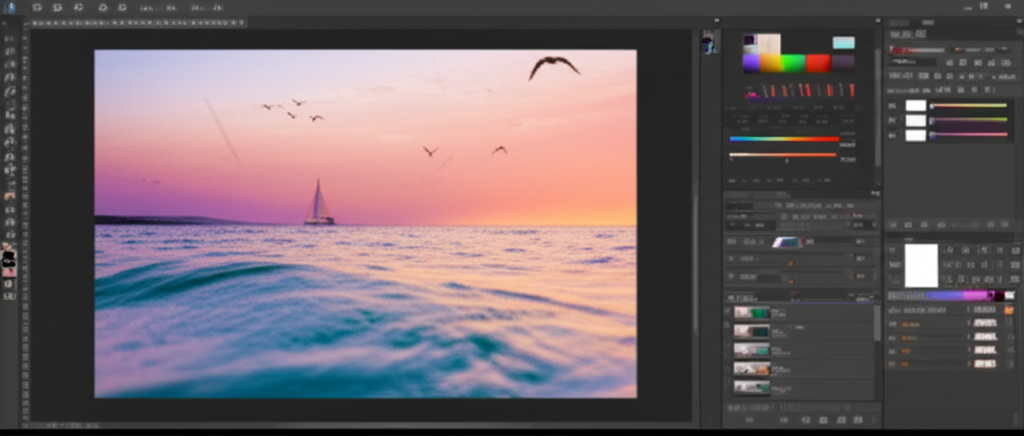Select the large cream-colored swatch
Image resolution: width=1024 pixels, height=436 pixels.
(x=769, y=44)
